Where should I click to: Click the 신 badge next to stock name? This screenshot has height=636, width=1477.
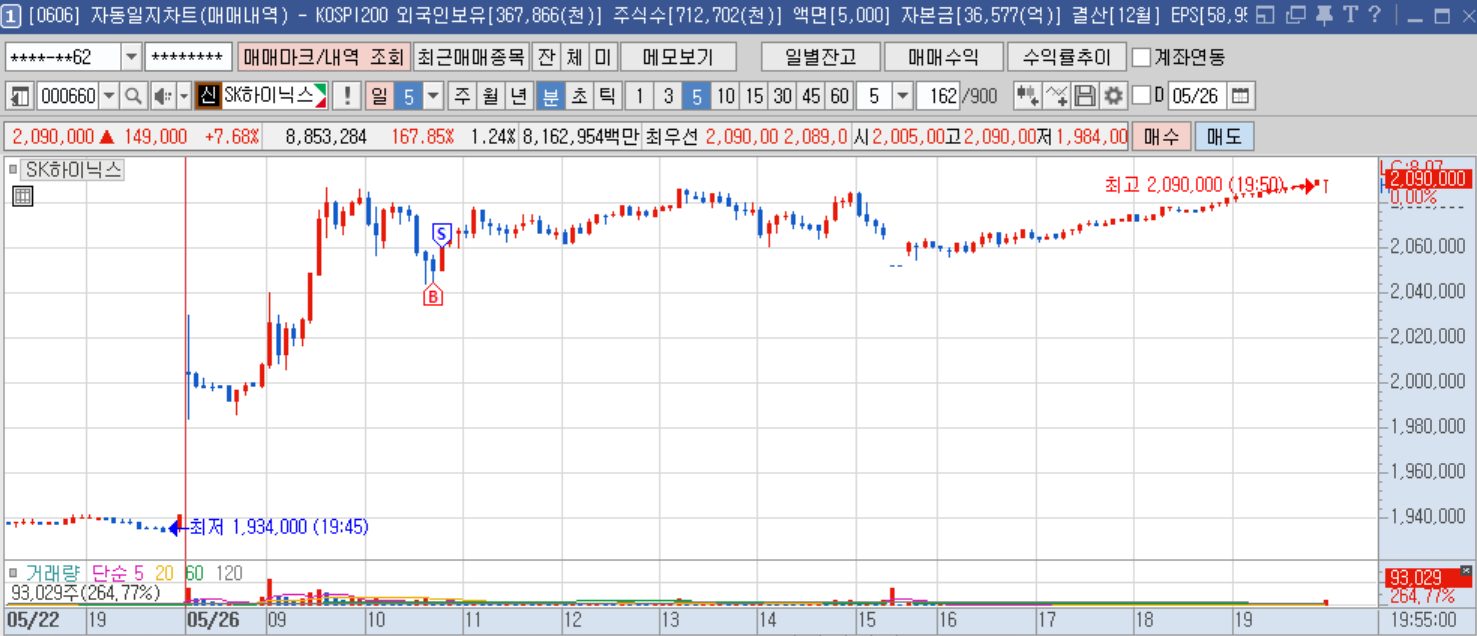(x=207, y=96)
